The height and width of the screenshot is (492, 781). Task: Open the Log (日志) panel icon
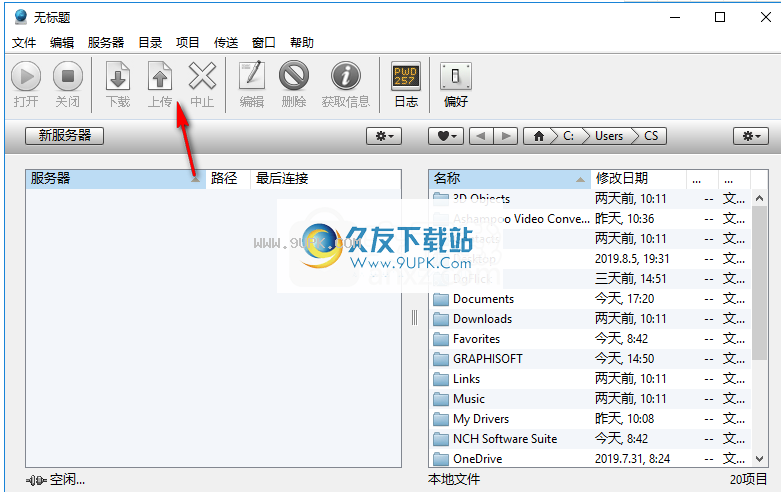406,77
